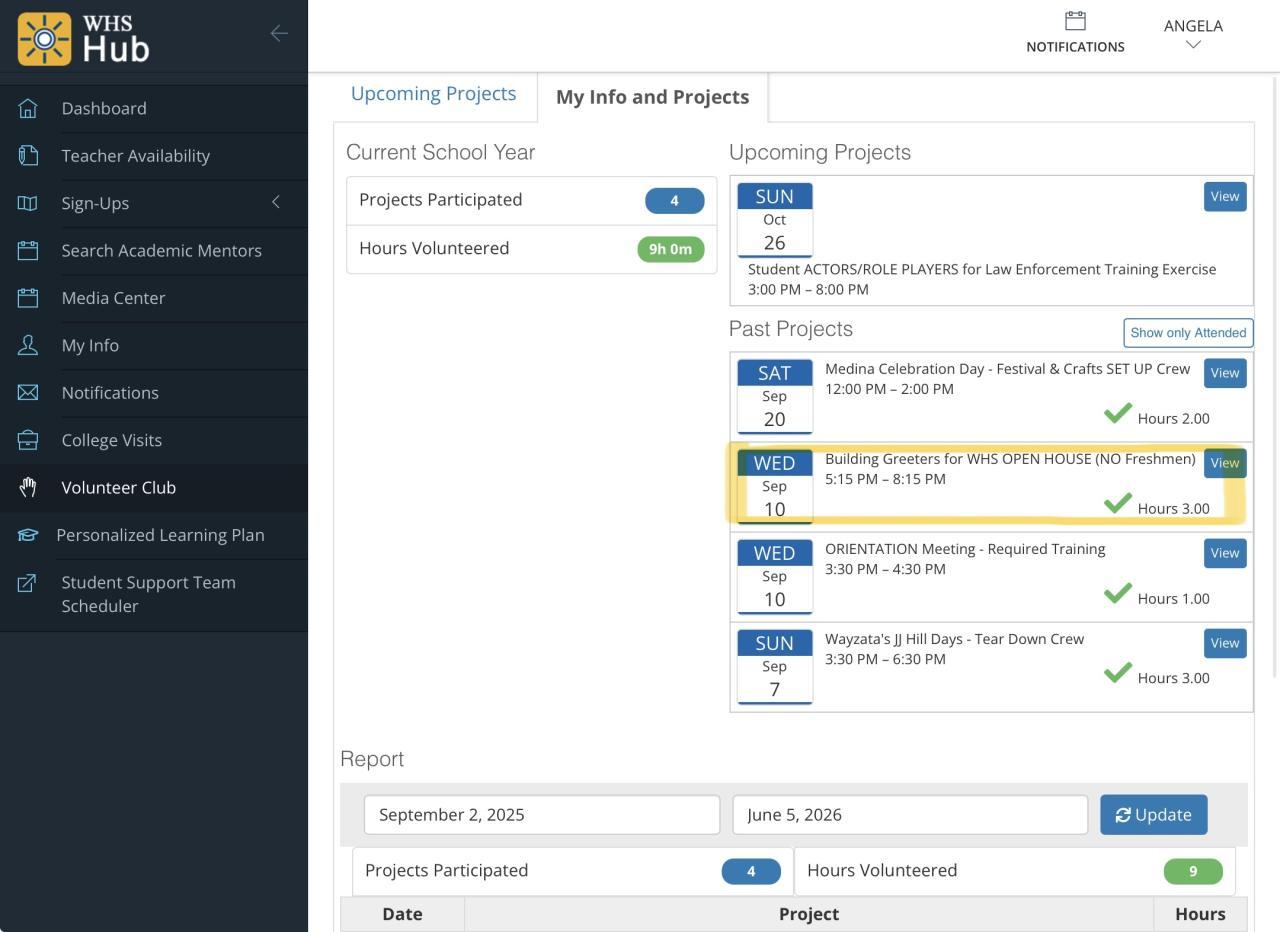Click the My Info person icon
Viewport: 1280px width, 932px height.
[28, 345]
